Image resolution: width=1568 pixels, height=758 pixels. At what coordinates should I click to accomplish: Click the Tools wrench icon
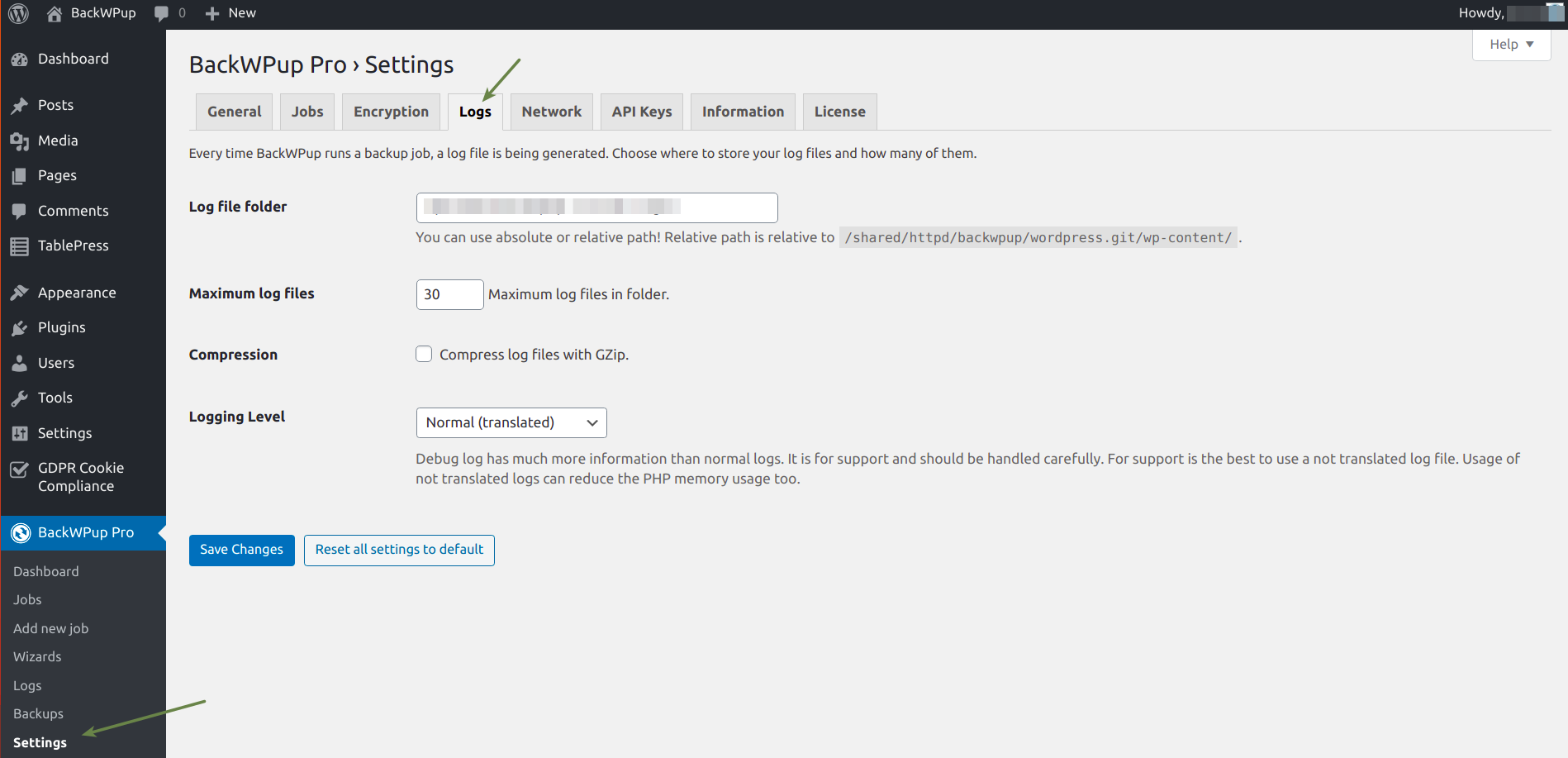pyautogui.click(x=20, y=398)
